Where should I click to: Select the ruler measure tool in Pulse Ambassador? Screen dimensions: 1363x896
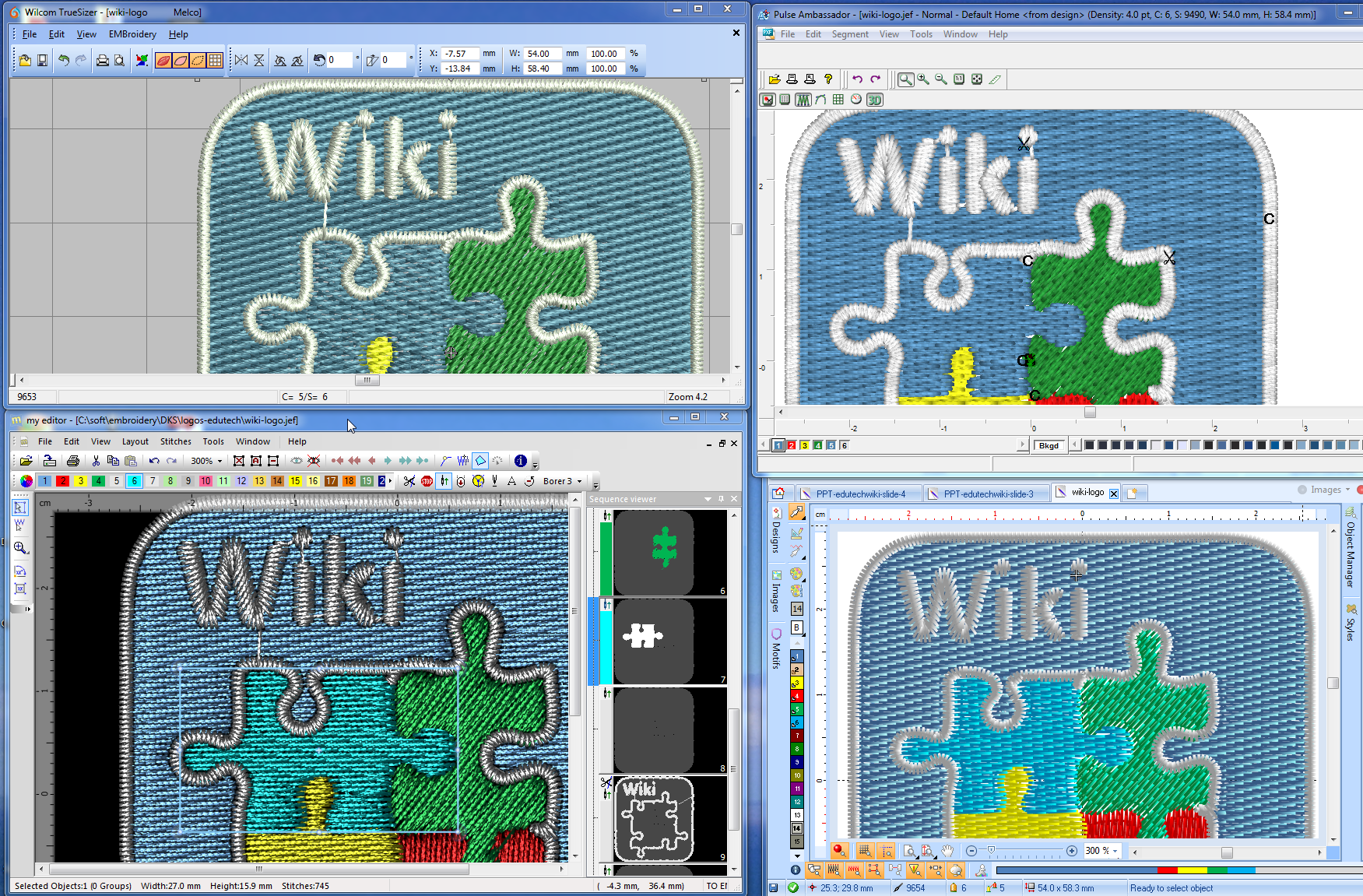pyautogui.click(x=995, y=79)
